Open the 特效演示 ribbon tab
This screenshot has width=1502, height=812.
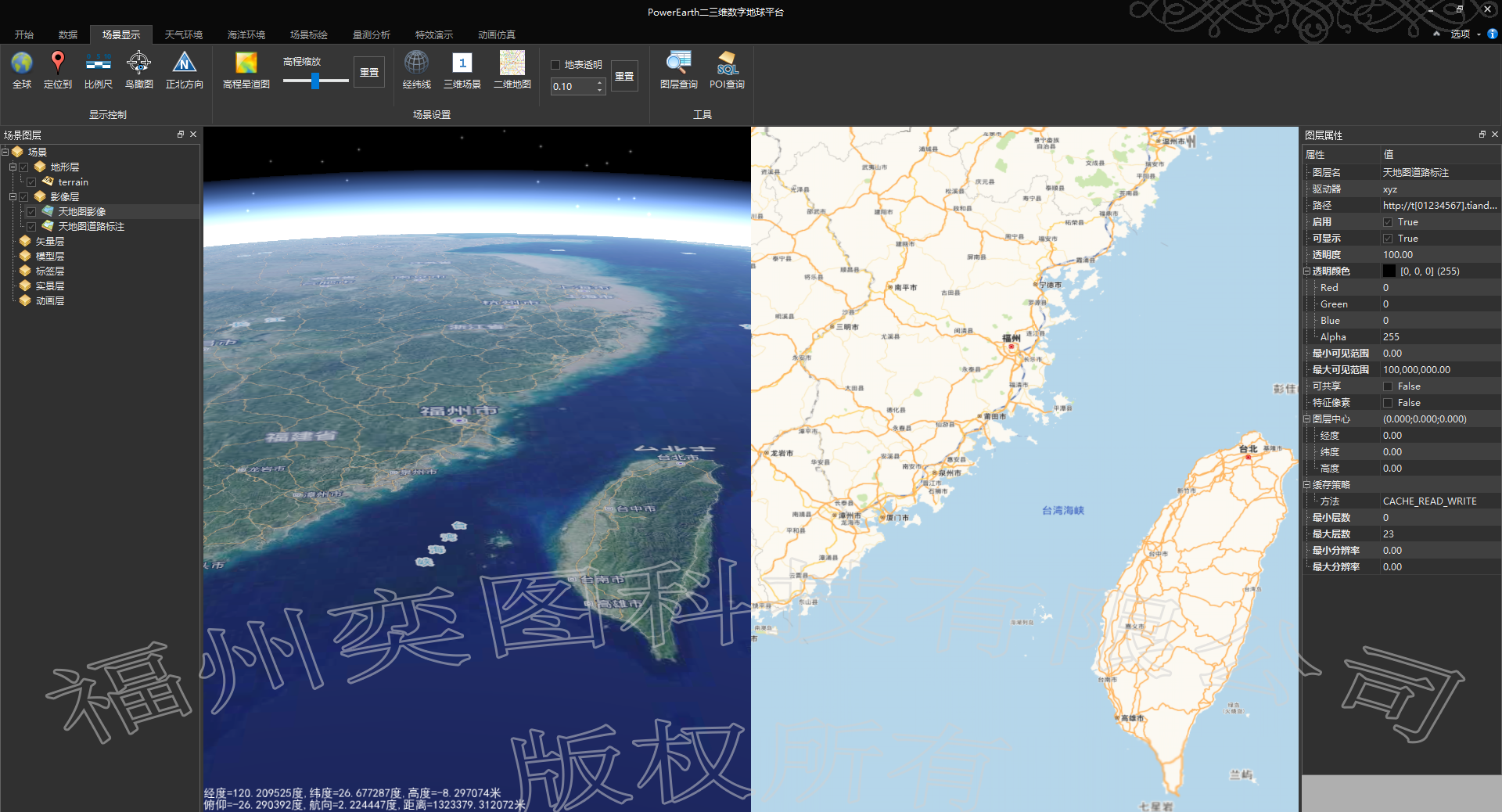click(x=433, y=34)
